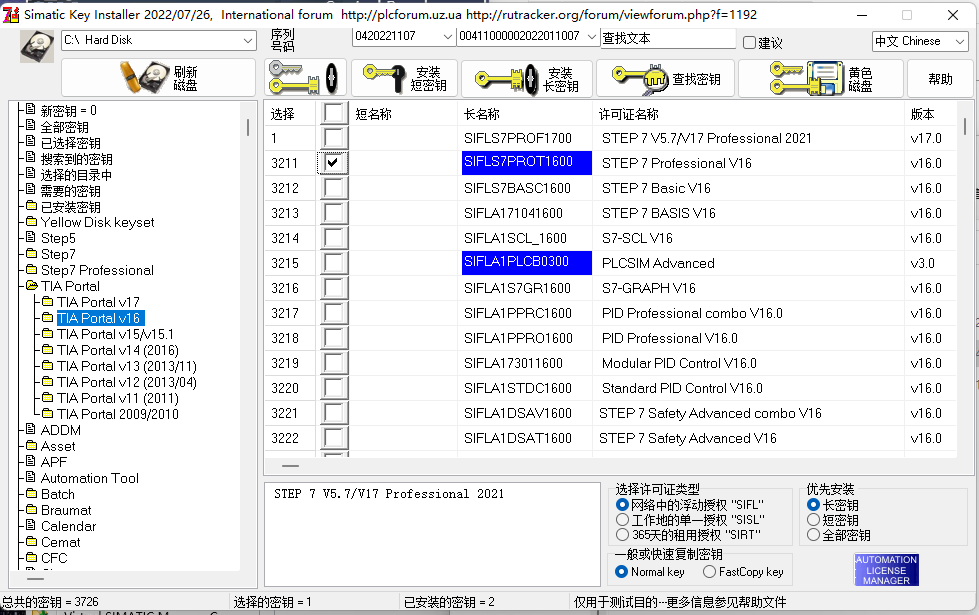Click the SIFLA1PLCB0300 long name cell

(x=526, y=263)
